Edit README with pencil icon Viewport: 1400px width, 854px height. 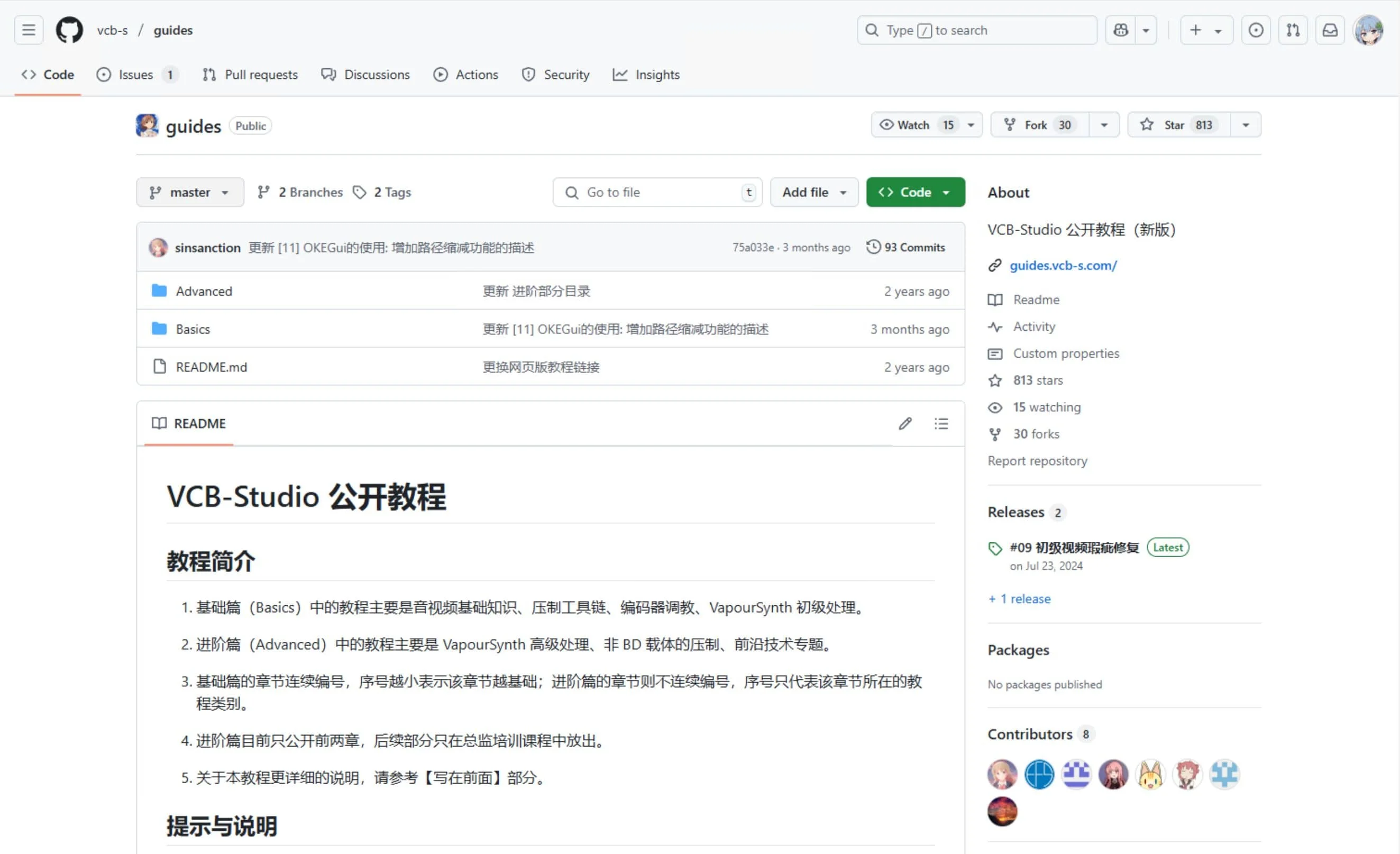[x=905, y=424]
